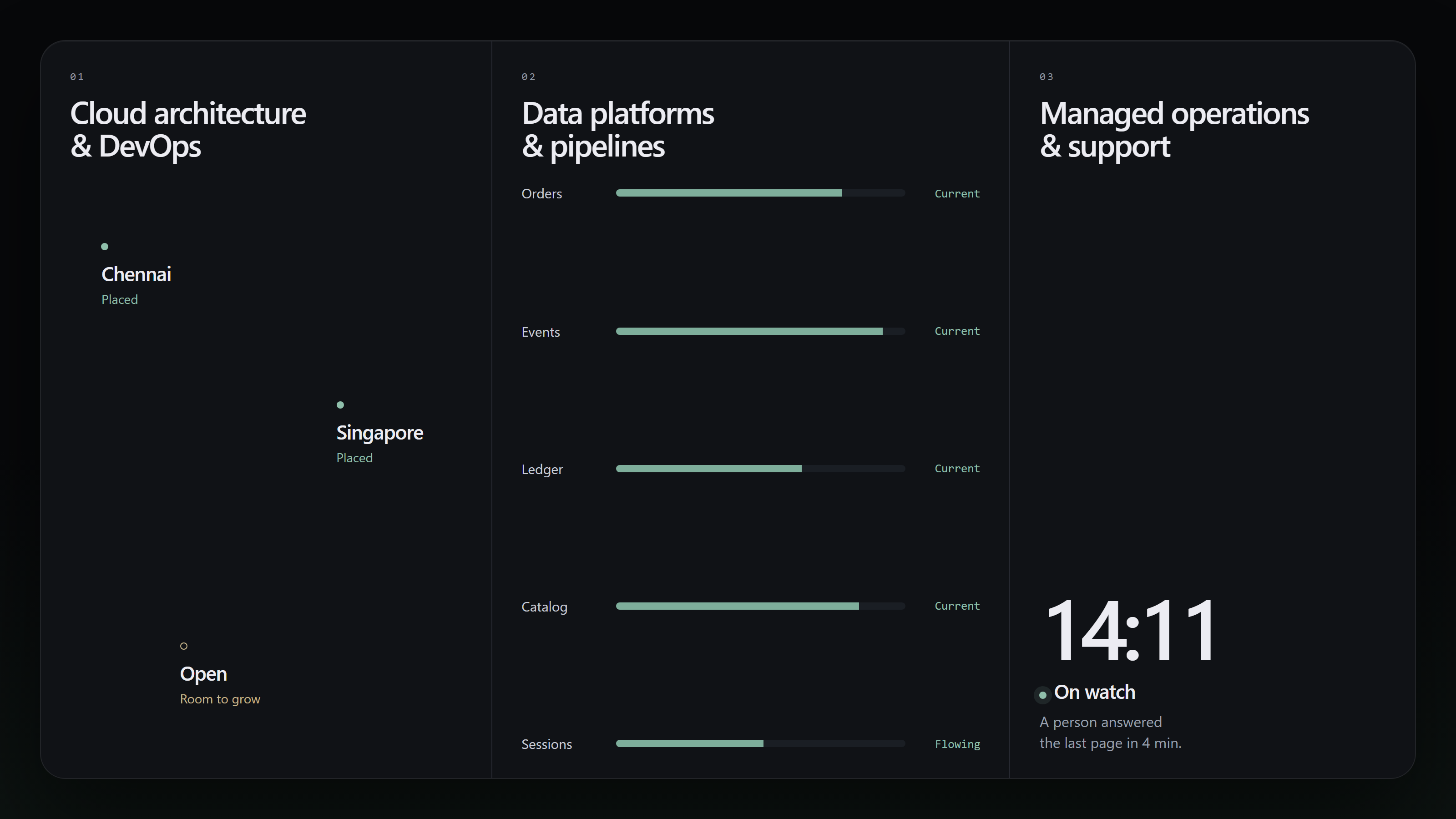
Task: Open the Data platforms & pipelines heading
Action: (x=618, y=130)
